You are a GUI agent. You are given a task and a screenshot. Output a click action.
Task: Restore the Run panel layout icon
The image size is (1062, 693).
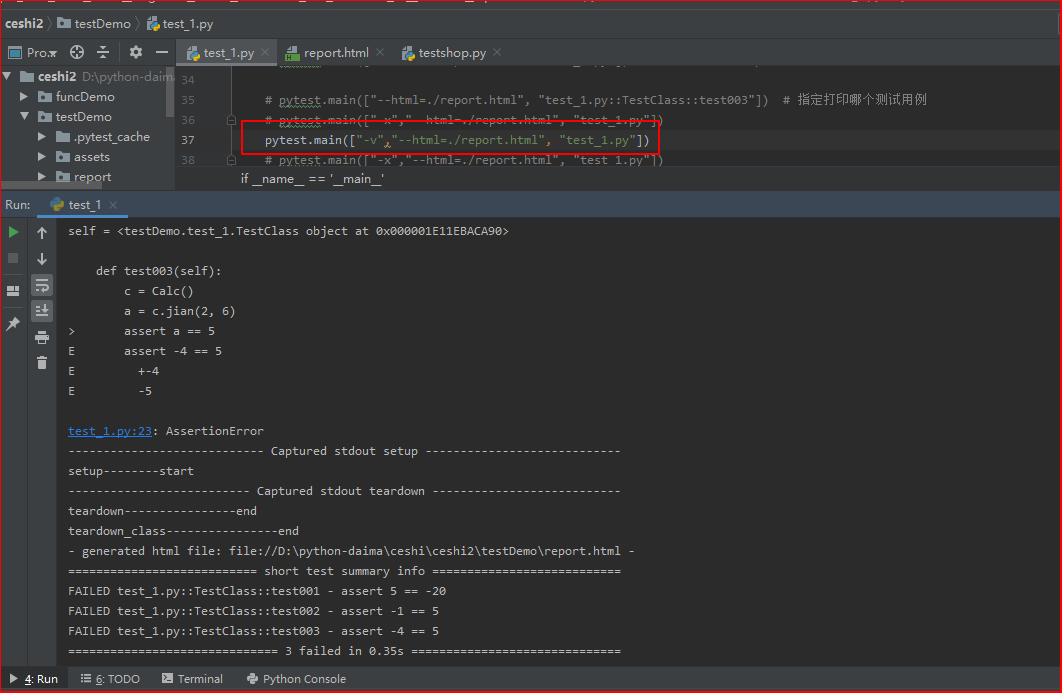click(13, 291)
